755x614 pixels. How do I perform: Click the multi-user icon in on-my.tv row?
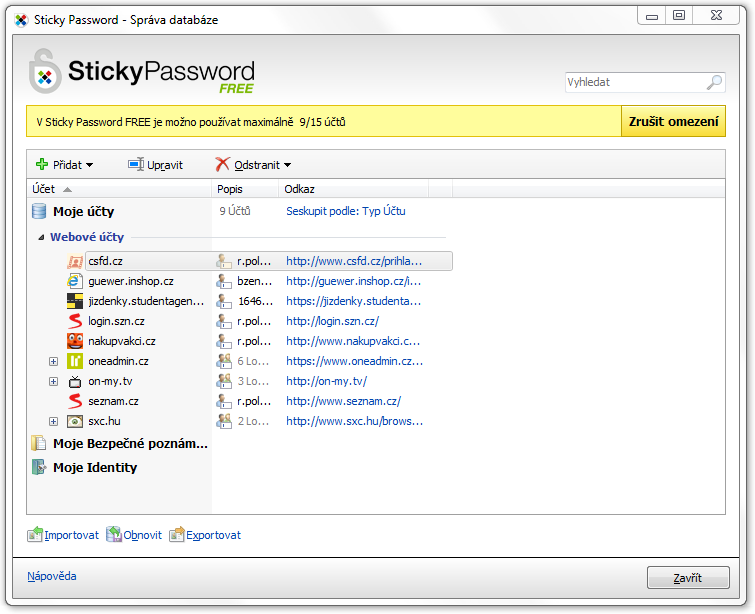click(x=224, y=381)
